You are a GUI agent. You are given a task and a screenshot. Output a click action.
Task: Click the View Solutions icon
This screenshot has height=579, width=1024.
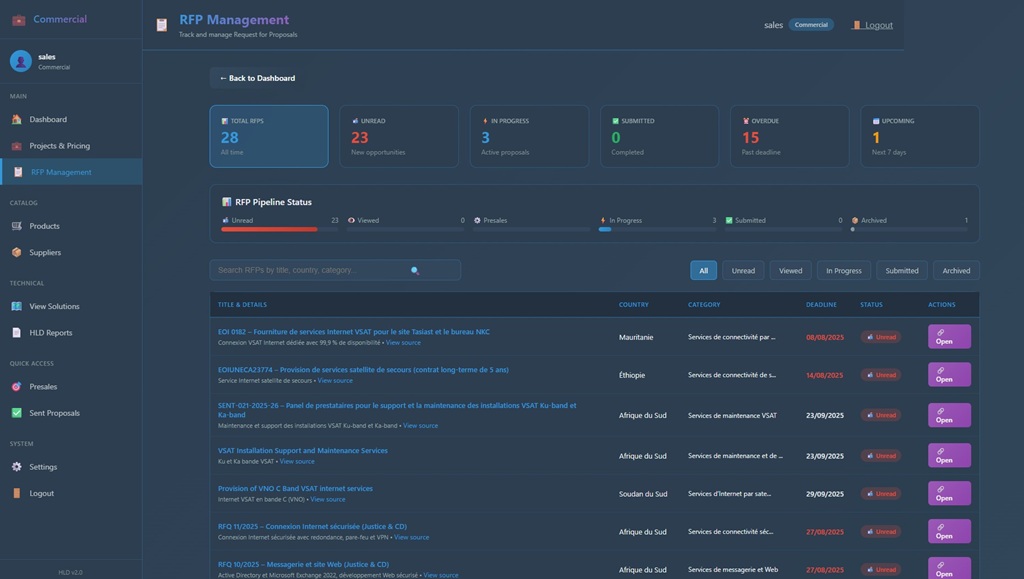coord(16,307)
